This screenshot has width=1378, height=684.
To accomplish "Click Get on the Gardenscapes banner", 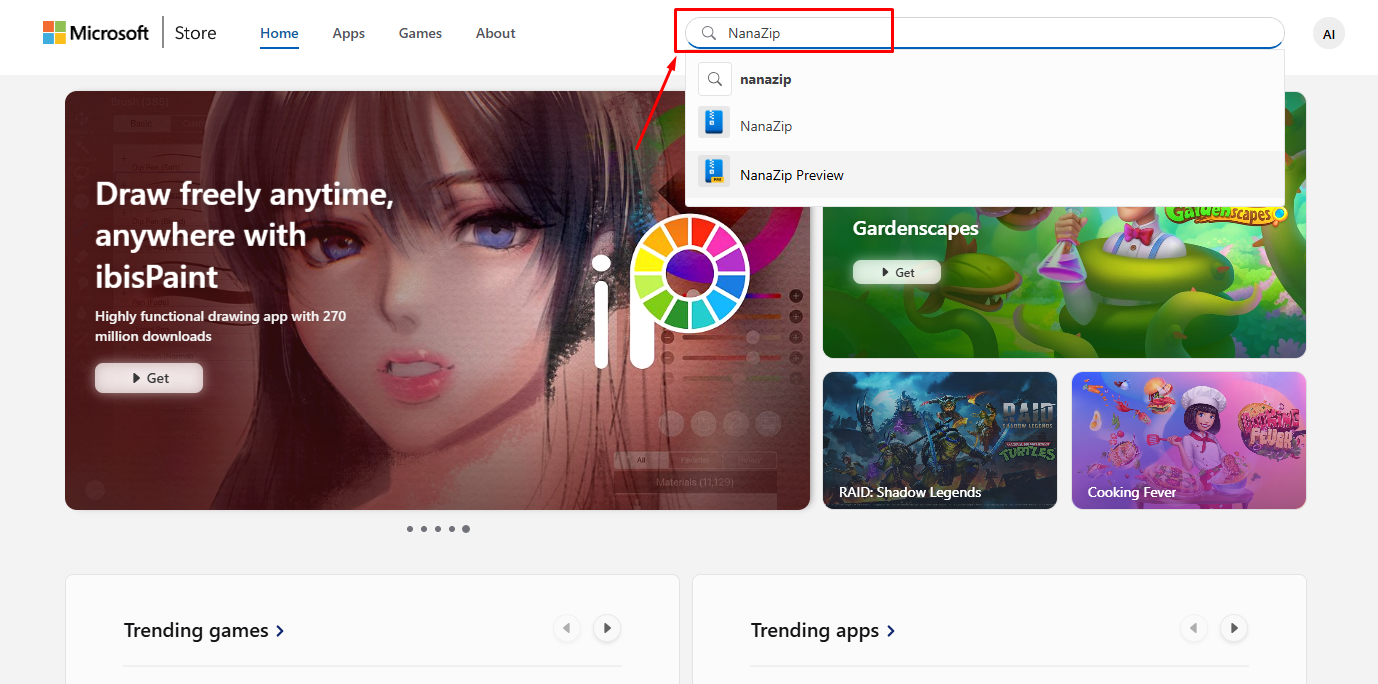I will 896,271.
